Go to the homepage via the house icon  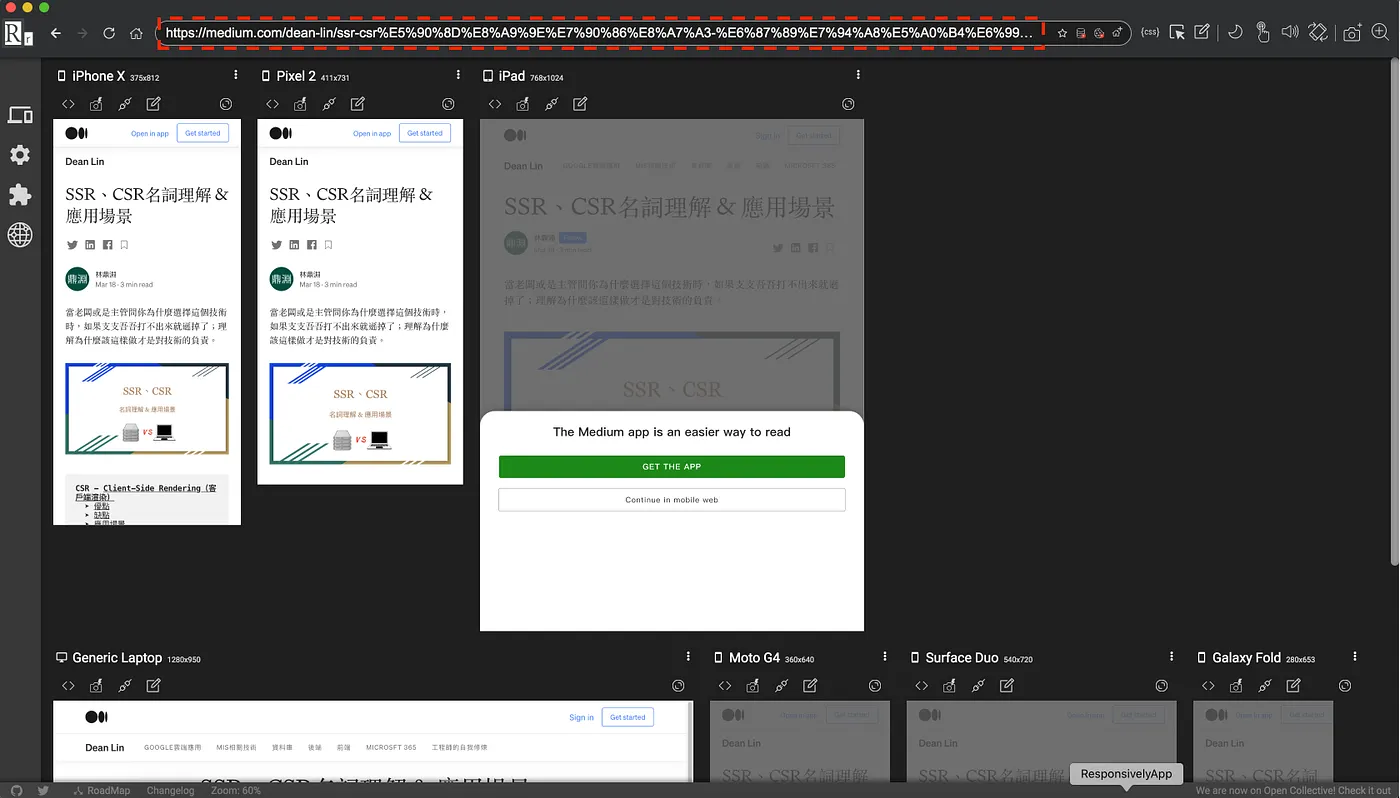(x=136, y=33)
